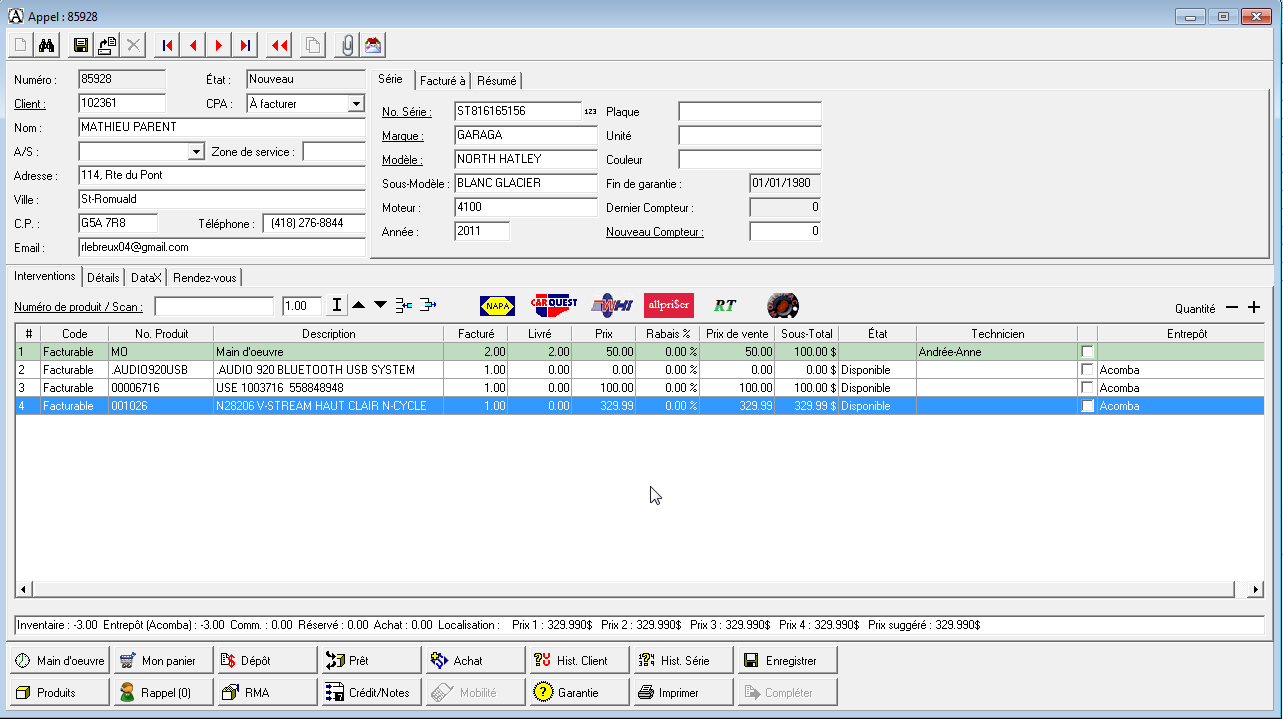Click the floppy disk save icon

point(81,45)
